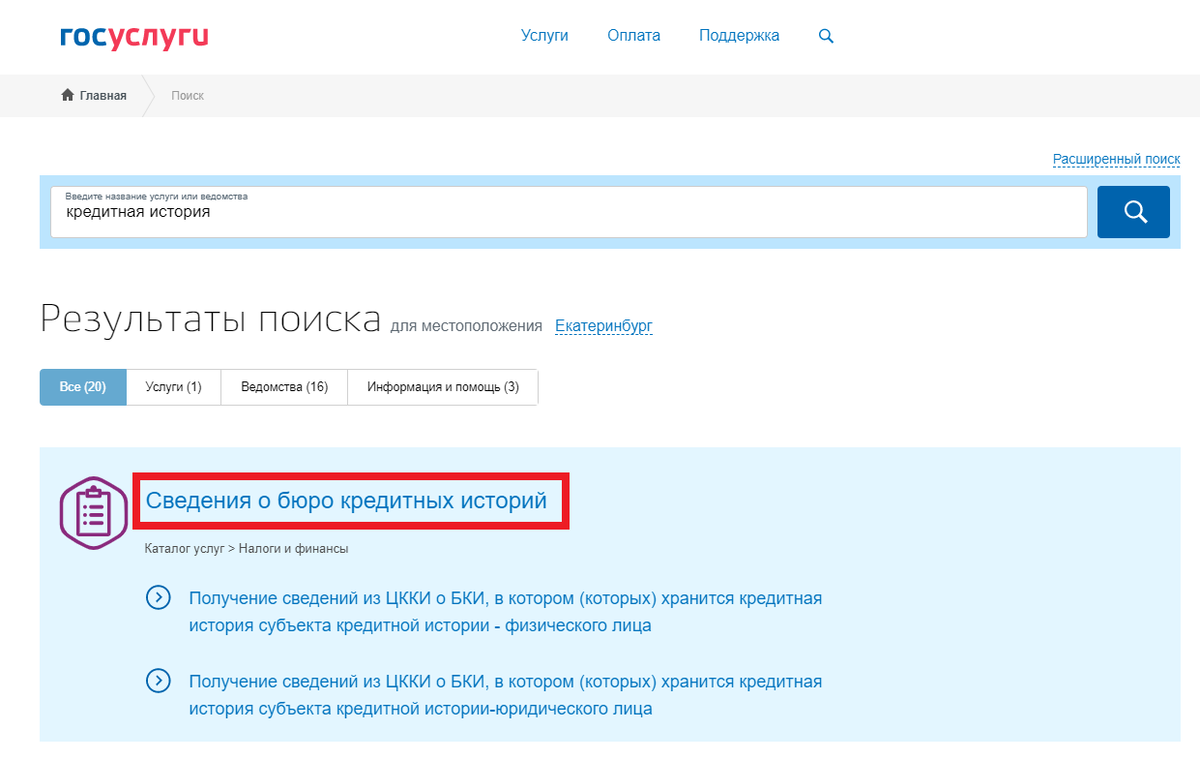Open search via header magnifier icon
The width and height of the screenshot is (1200, 760).
point(826,36)
